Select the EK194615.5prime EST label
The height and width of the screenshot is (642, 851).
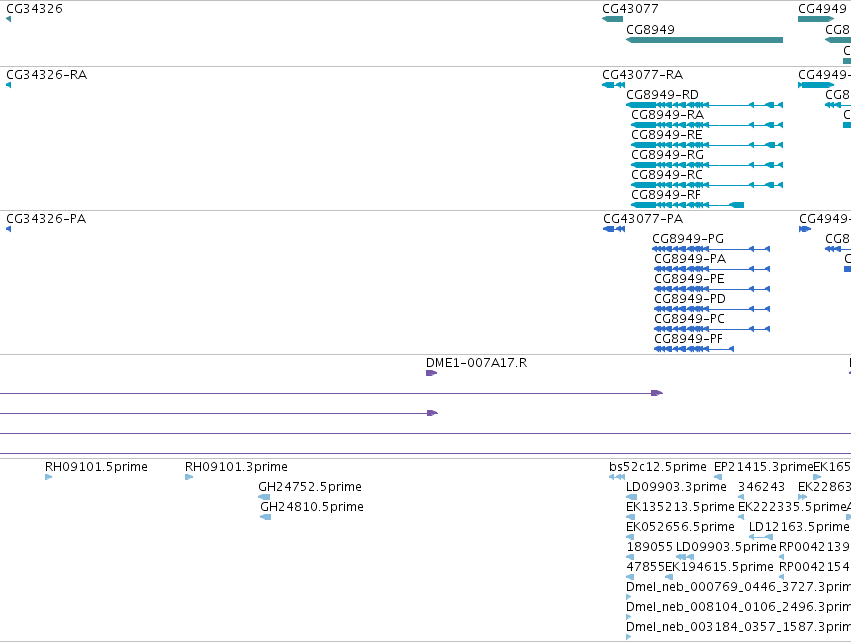click(719, 567)
